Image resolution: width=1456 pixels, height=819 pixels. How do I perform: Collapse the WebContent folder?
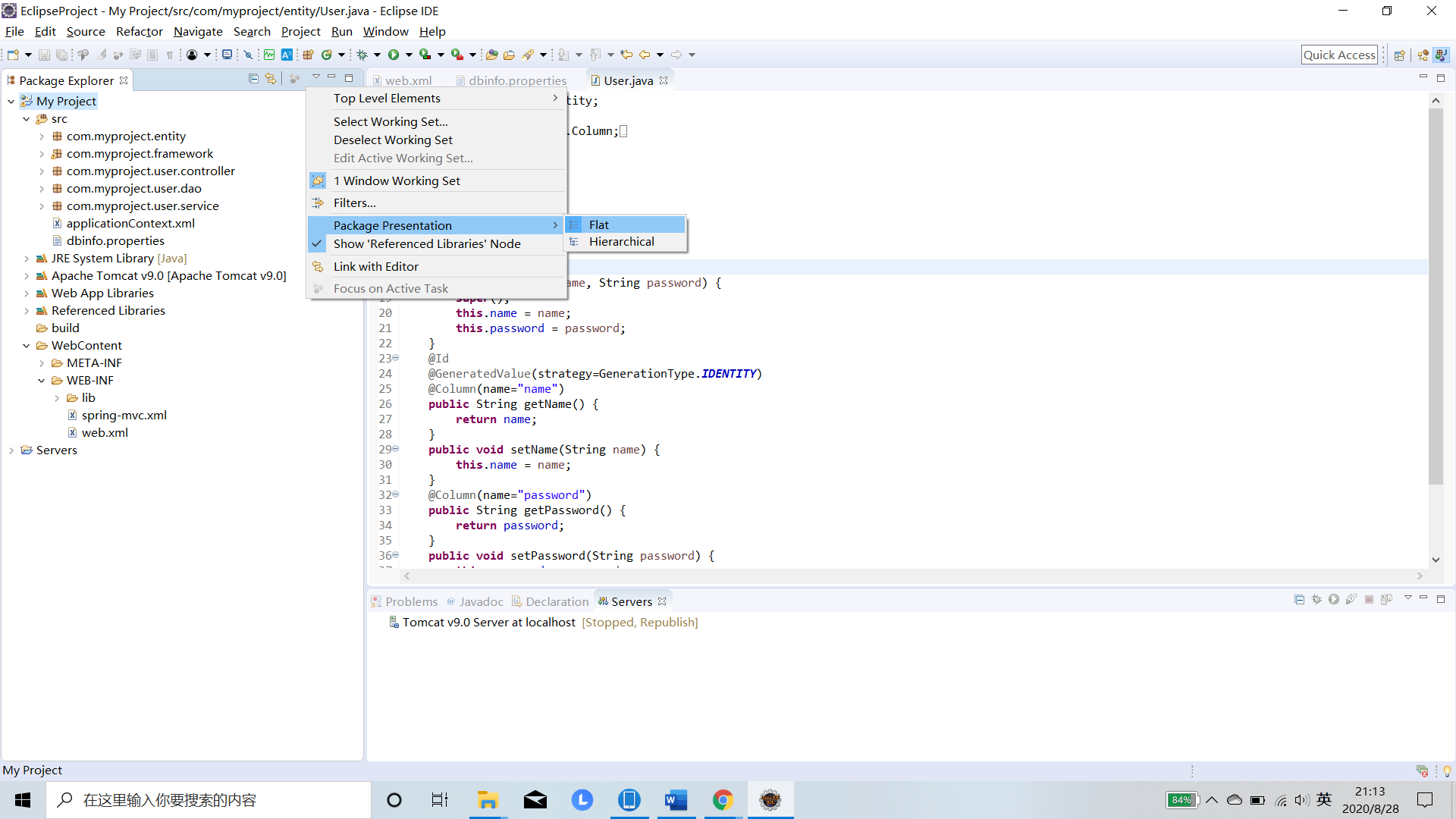(27, 346)
